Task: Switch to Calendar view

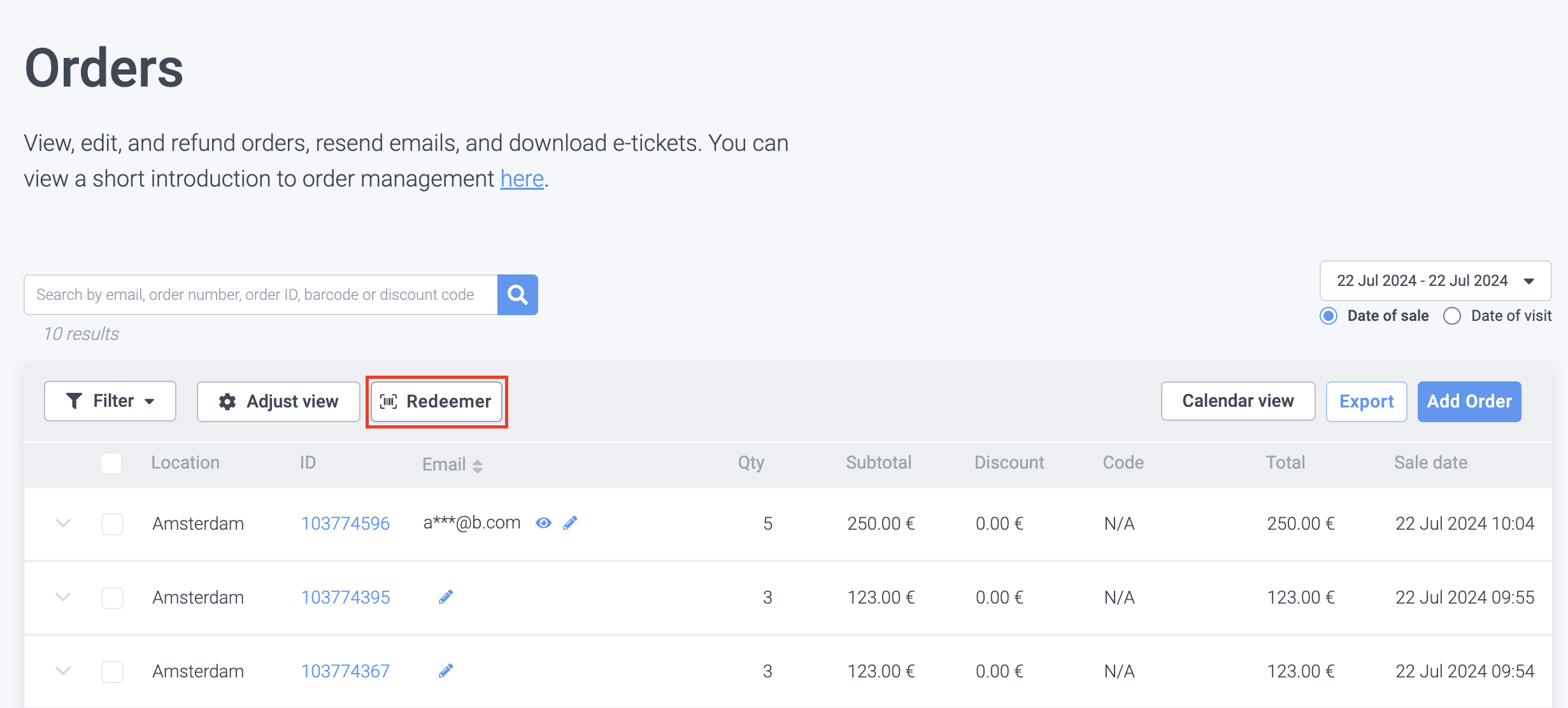Action: [1237, 401]
